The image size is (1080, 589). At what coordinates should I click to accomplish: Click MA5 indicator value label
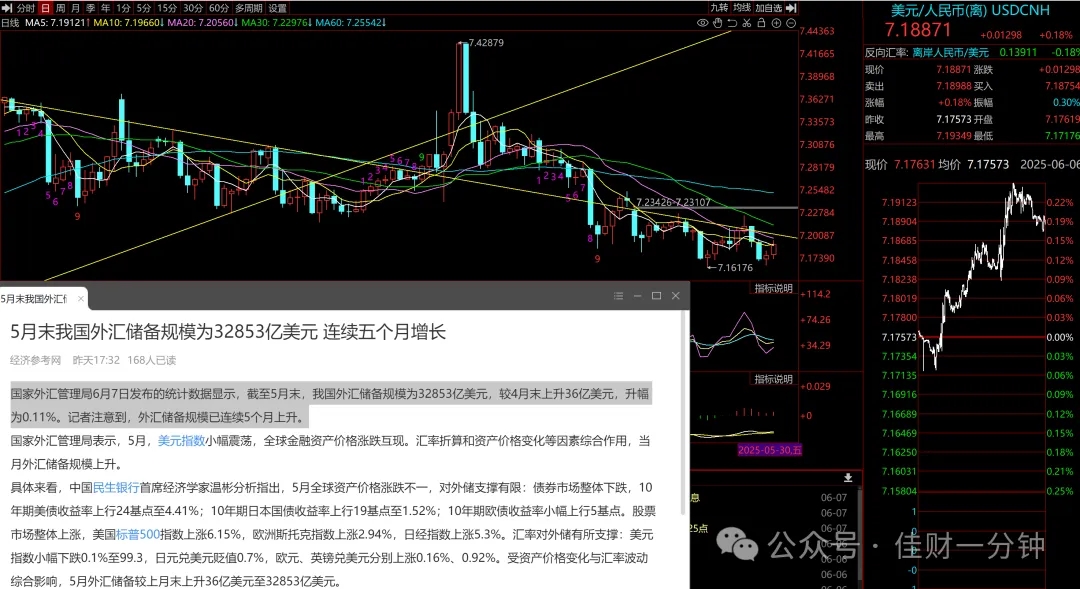(x=56, y=23)
